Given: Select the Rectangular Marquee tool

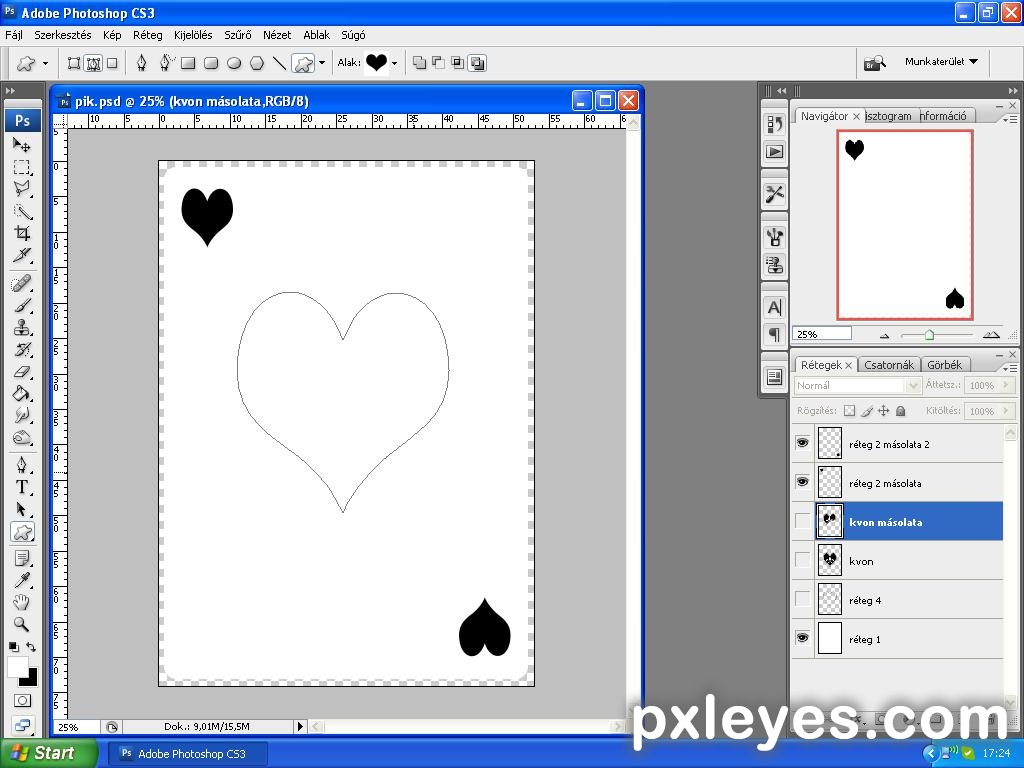Looking at the screenshot, I should [x=22, y=167].
